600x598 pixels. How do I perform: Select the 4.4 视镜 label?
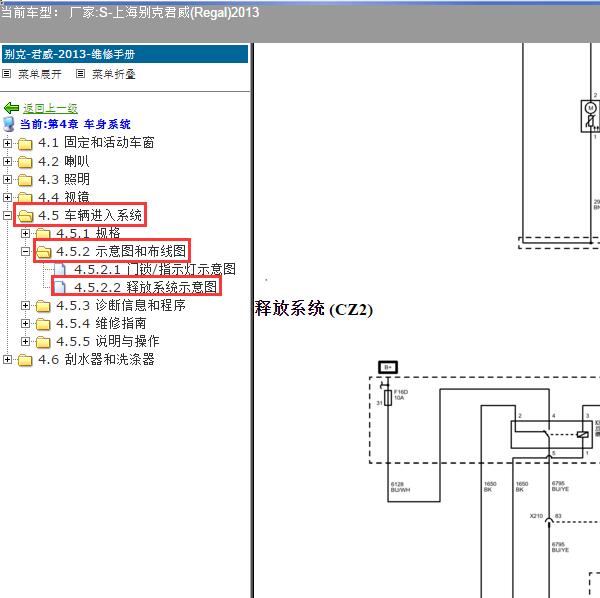coord(64,197)
